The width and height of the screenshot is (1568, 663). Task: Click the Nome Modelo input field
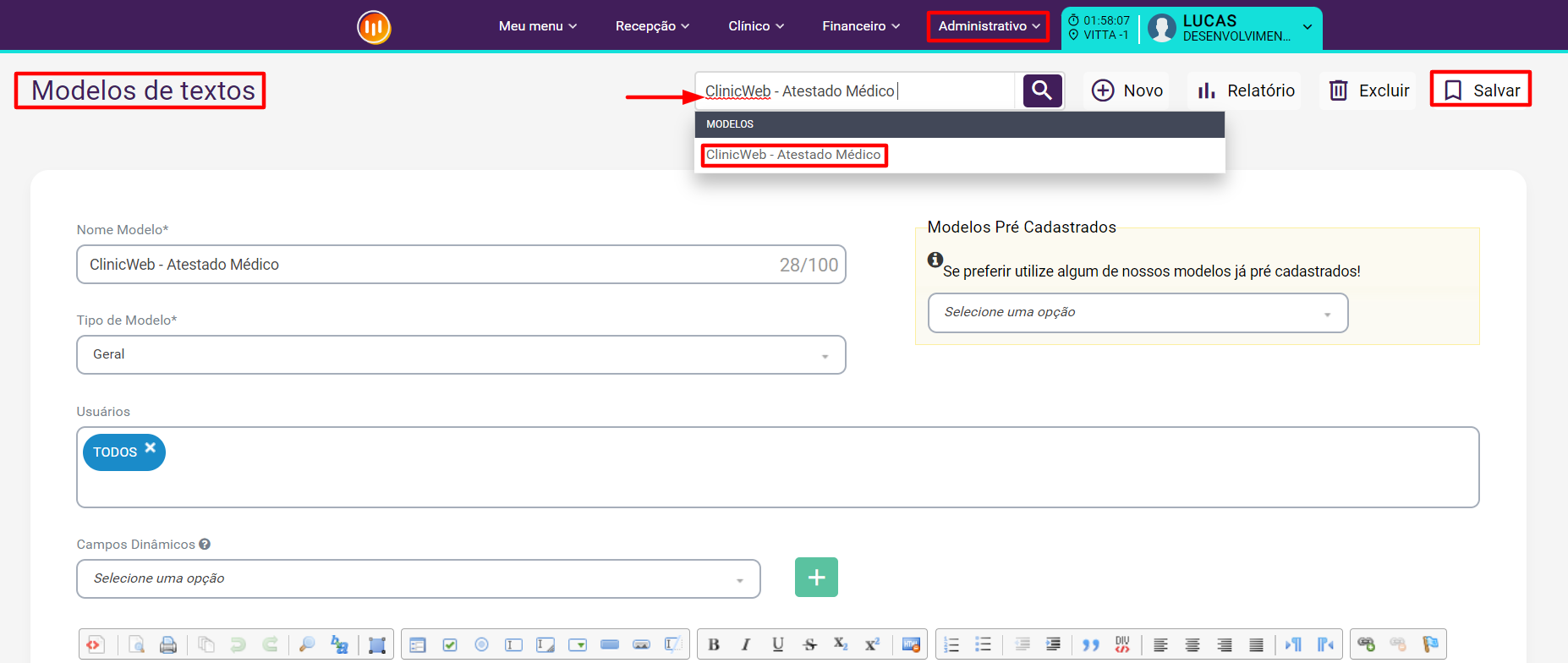(x=461, y=265)
